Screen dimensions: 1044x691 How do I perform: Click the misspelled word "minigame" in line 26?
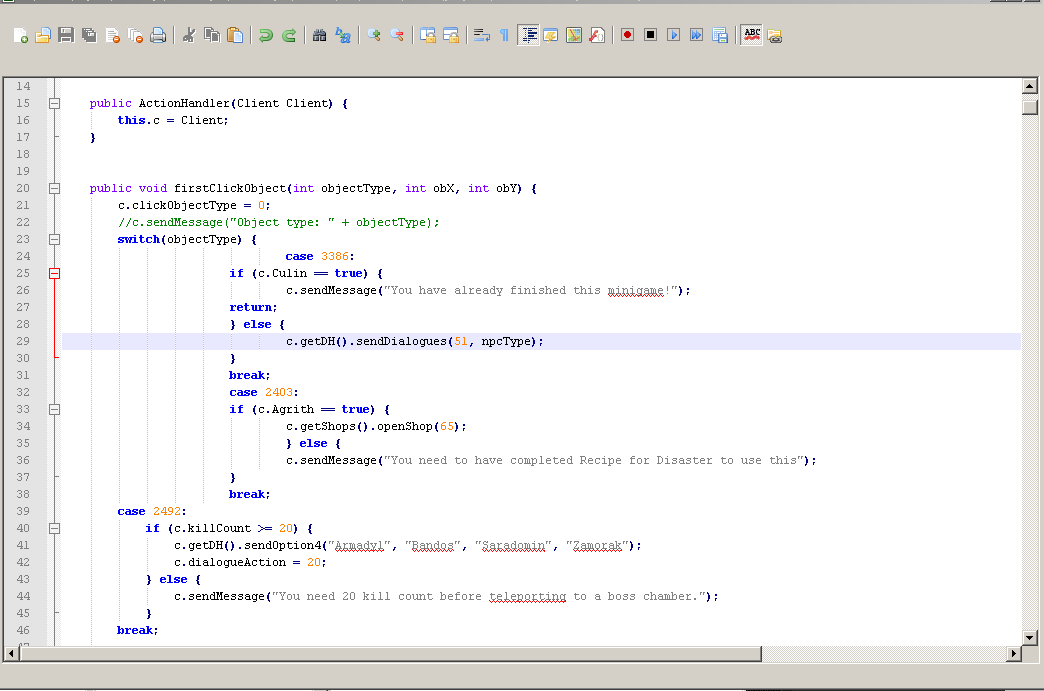pos(635,290)
